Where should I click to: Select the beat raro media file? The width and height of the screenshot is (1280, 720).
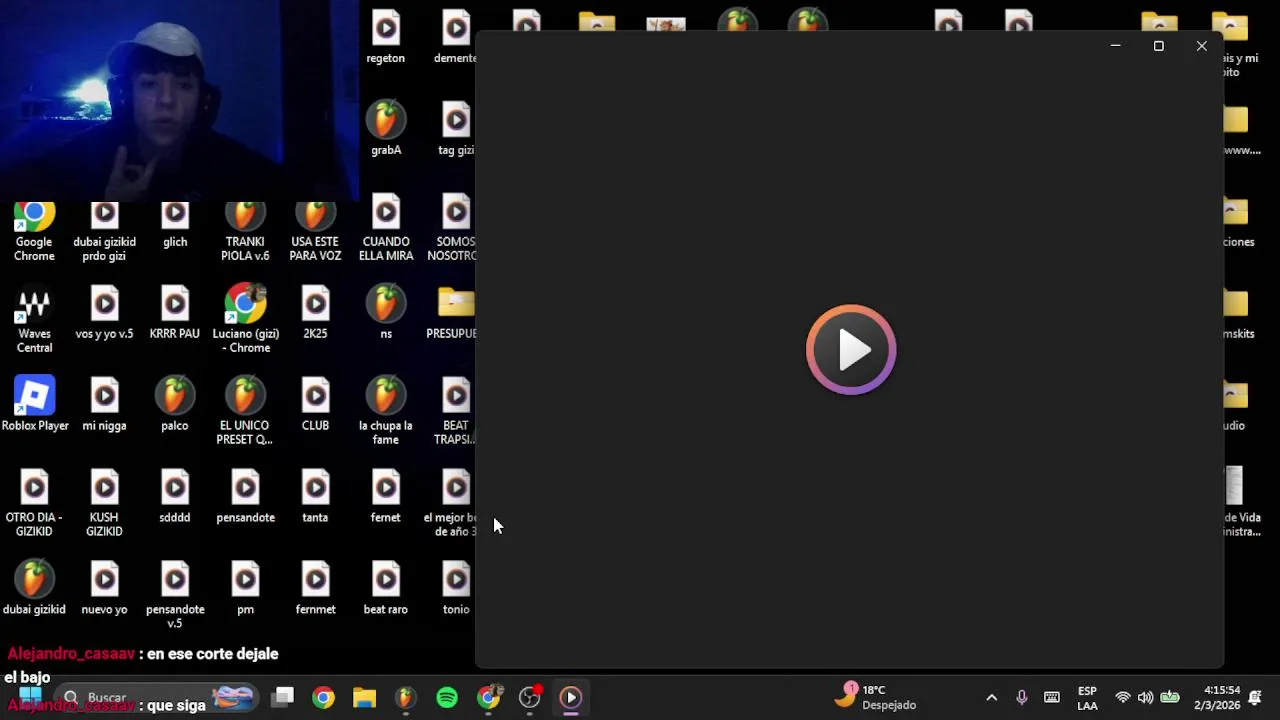click(x=386, y=589)
